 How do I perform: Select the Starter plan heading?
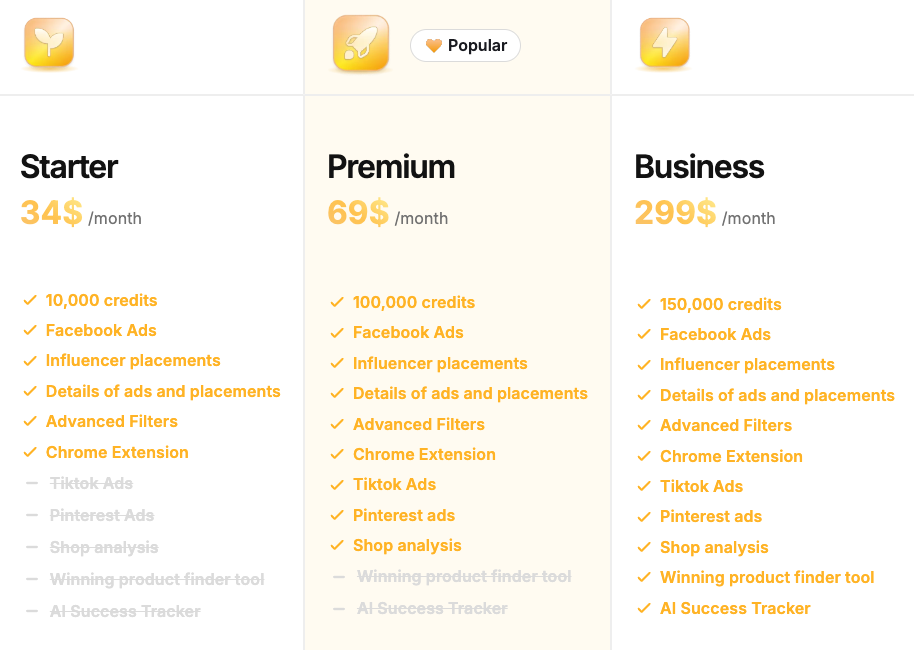[x=69, y=167]
